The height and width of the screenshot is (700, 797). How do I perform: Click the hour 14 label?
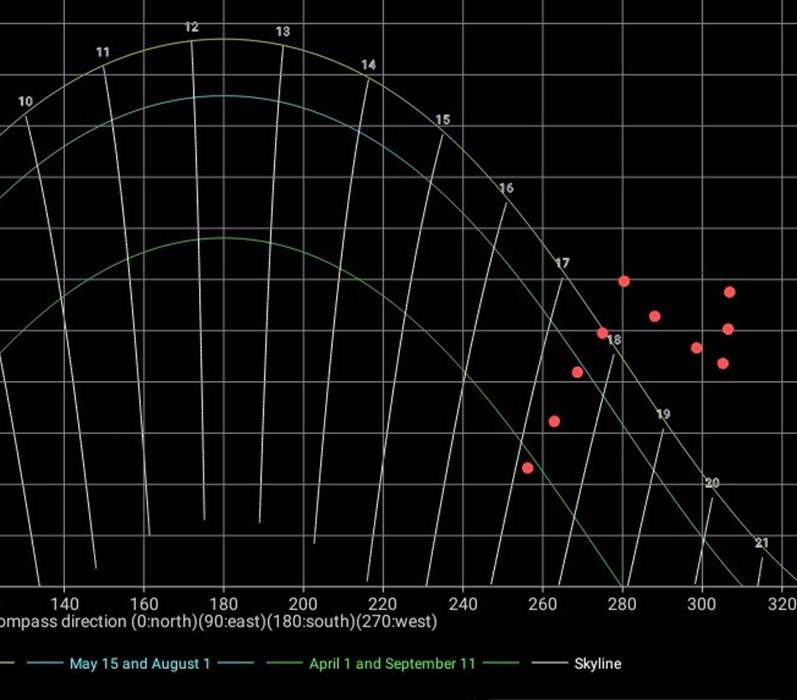[368, 65]
